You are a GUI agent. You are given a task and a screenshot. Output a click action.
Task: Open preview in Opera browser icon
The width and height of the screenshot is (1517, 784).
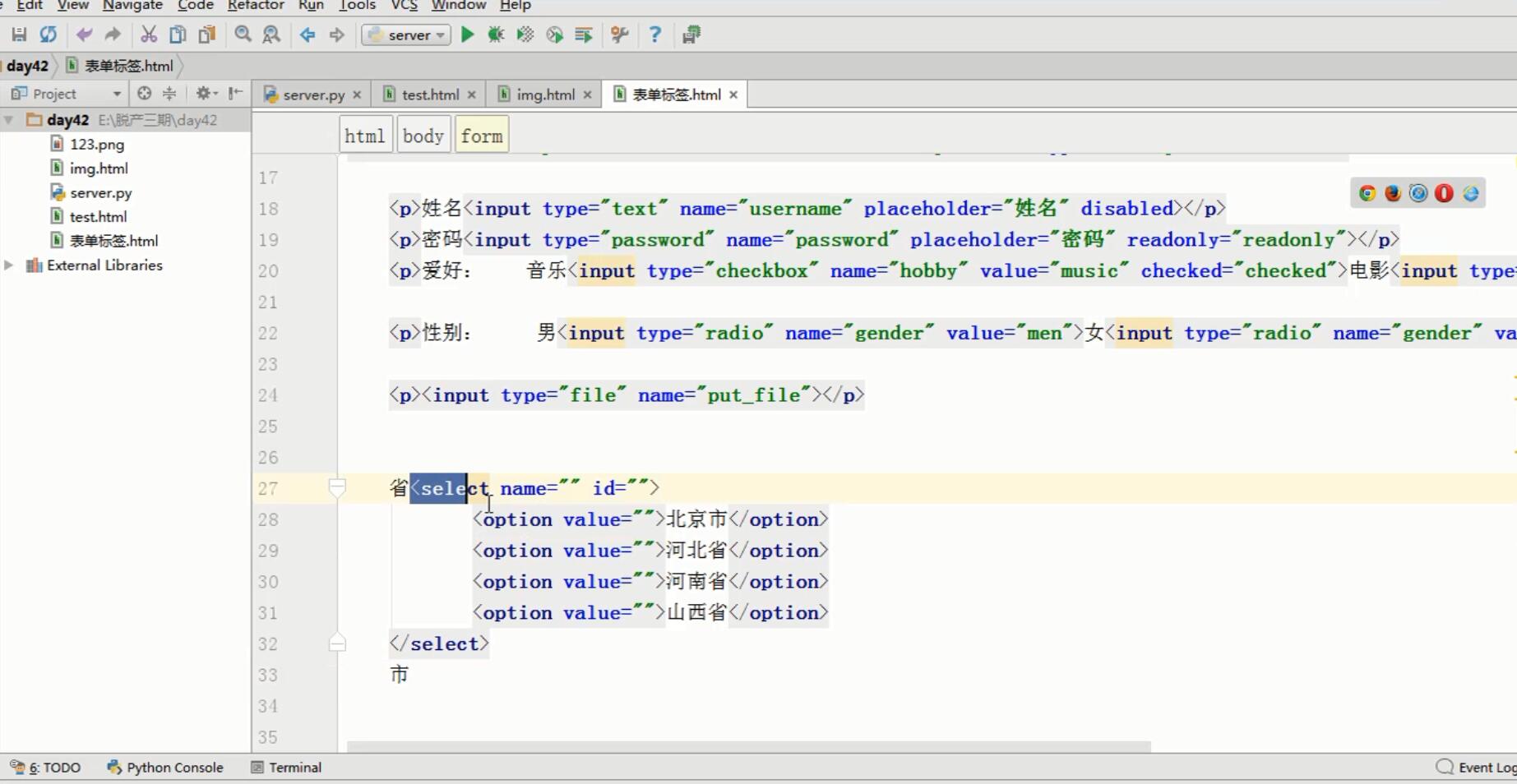[x=1444, y=193]
